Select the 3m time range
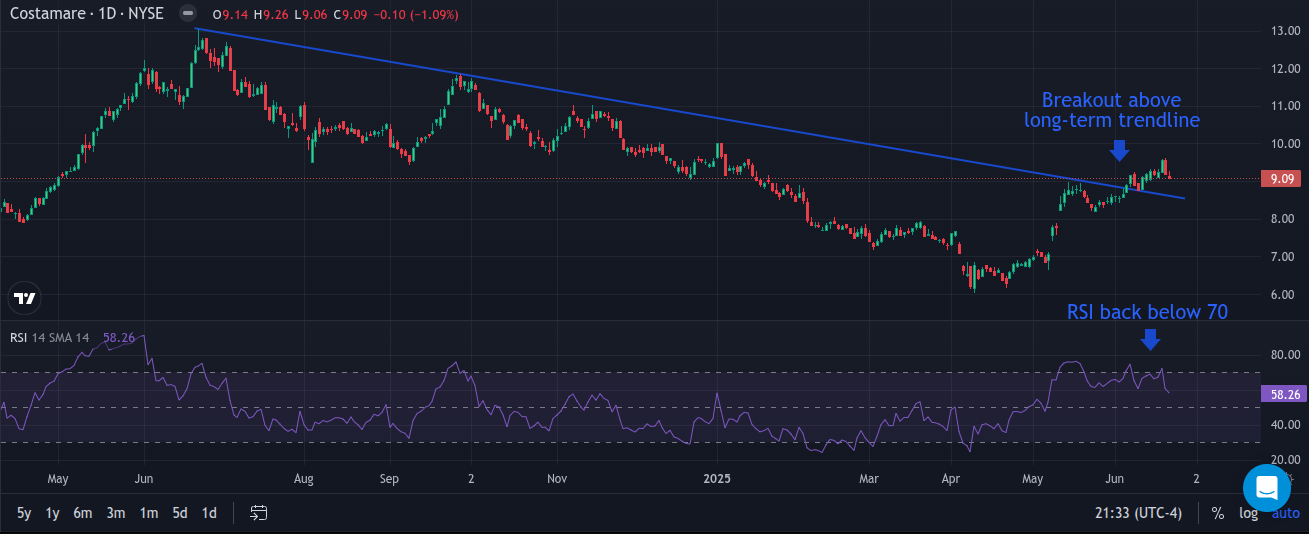 pos(116,513)
